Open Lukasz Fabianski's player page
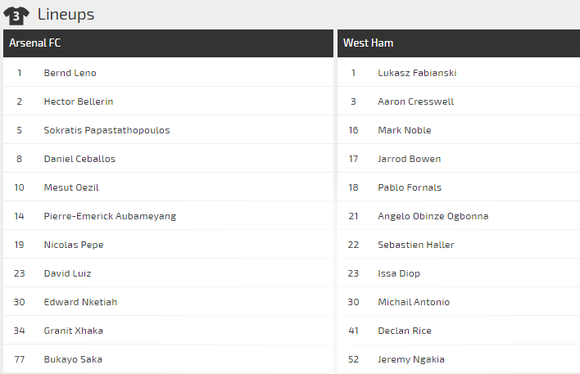The height and width of the screenshot is (374, 580). tap(417, 73)
